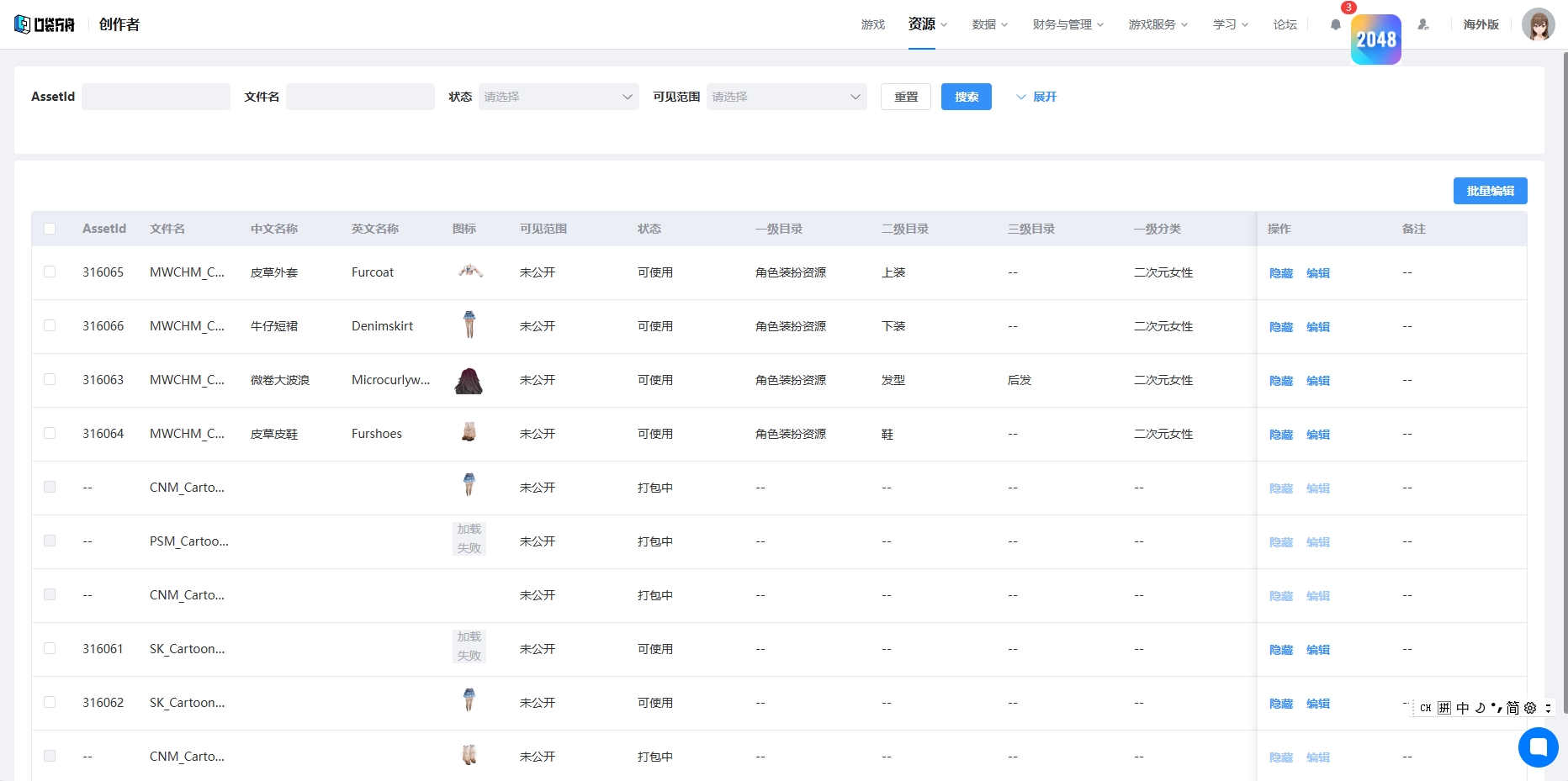Viewport: 1568px width, 781px height.
Task: Open the 可见范围 filter dropdown
Action: (x=787, y=97)
